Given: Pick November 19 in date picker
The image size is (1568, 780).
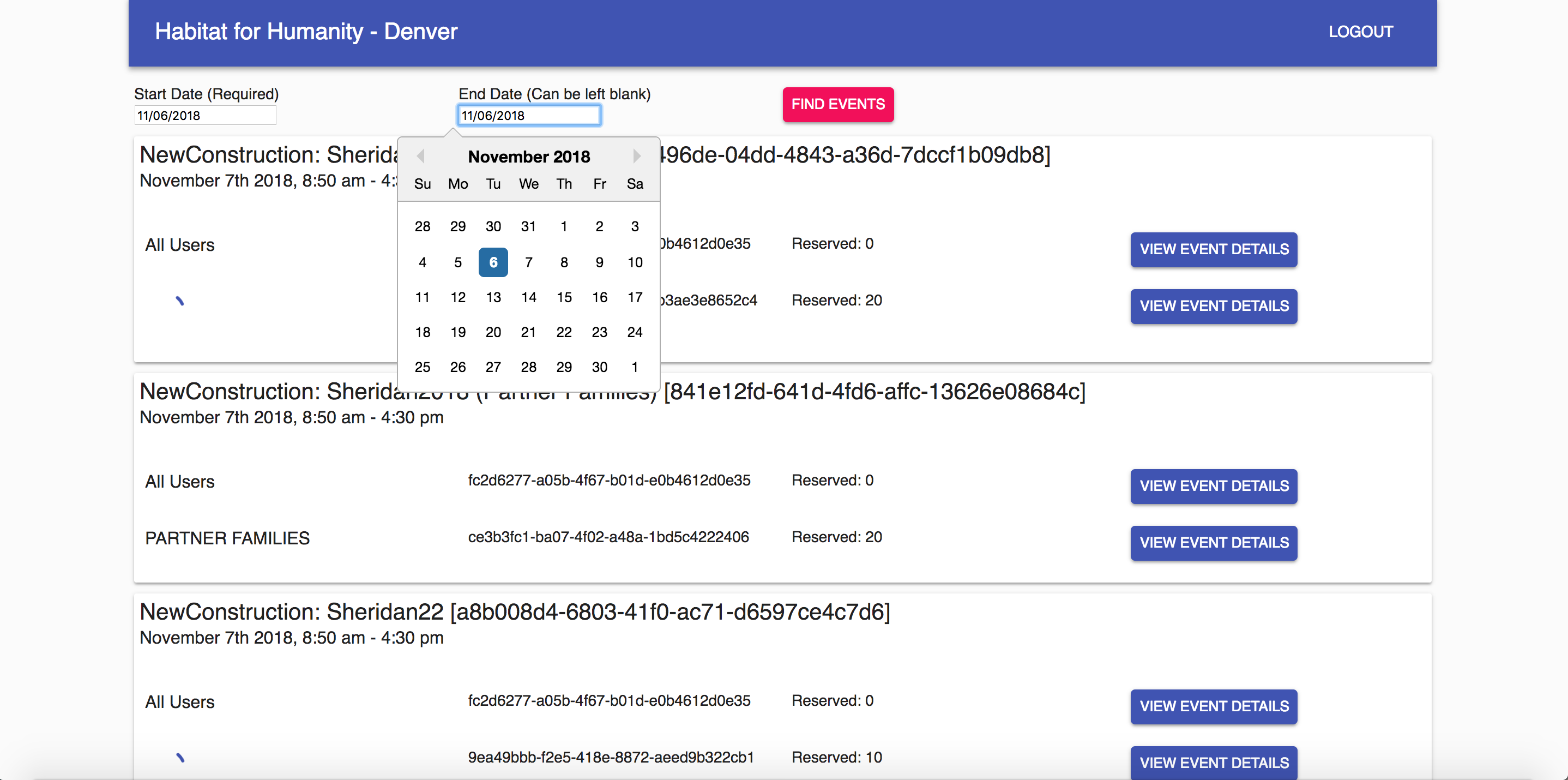Looking at the screenshot, I should (458, 333).
